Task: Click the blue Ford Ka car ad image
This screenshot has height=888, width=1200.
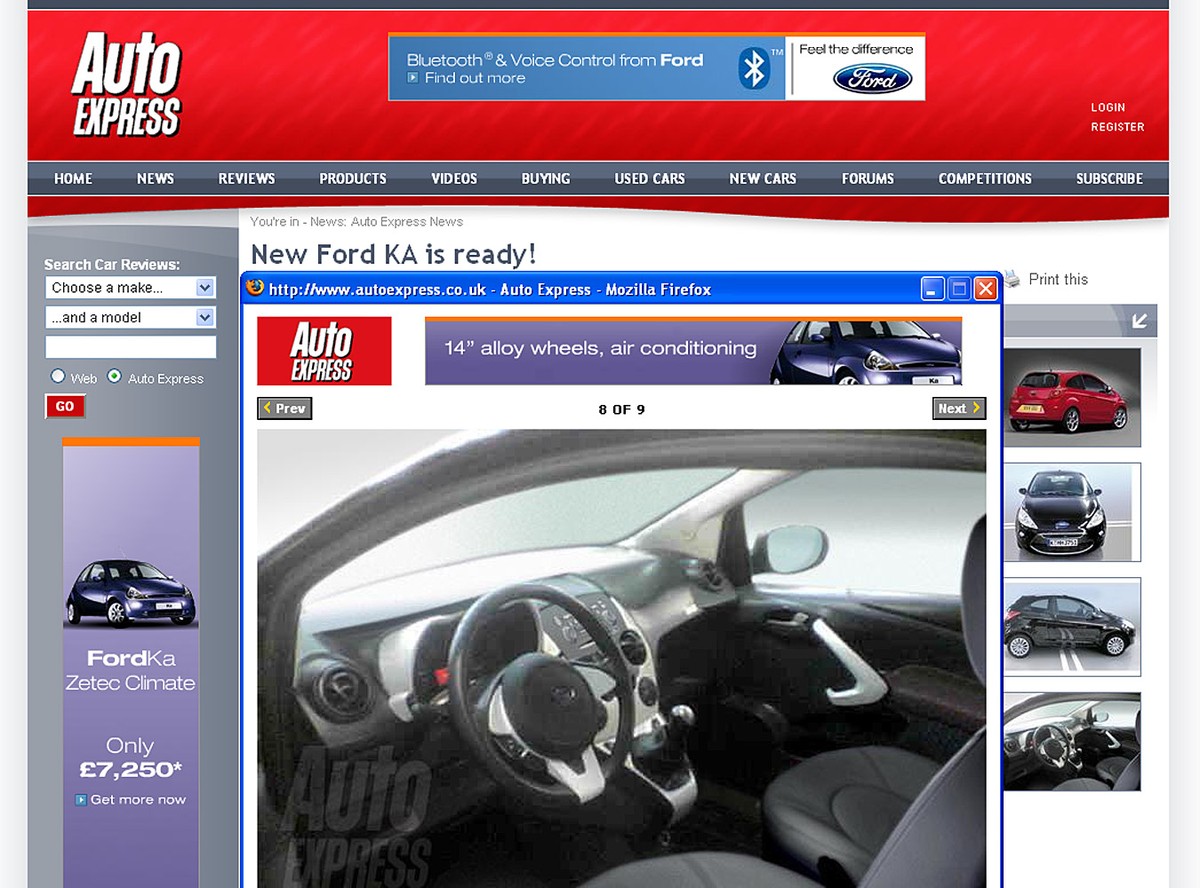Action: [130, 592]
